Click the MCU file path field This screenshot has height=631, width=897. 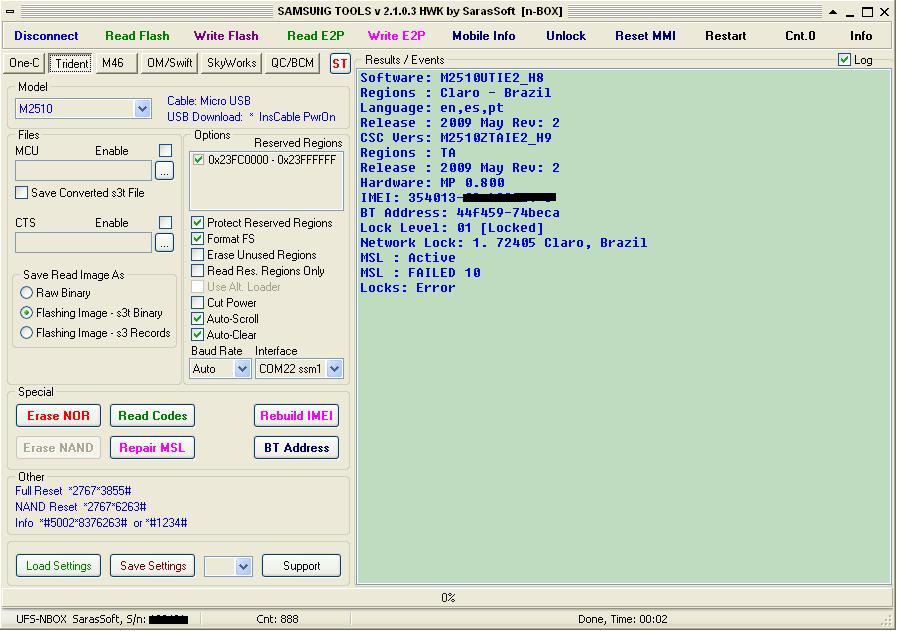coord(84,170)
